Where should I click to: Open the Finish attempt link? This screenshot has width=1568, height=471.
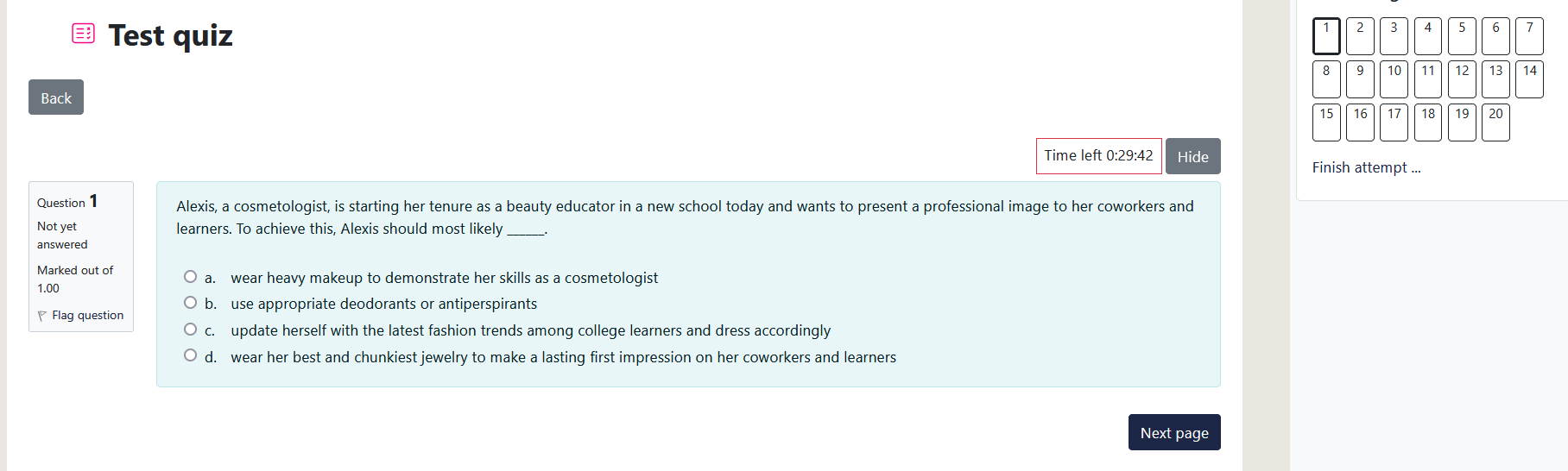point(1366,167)
